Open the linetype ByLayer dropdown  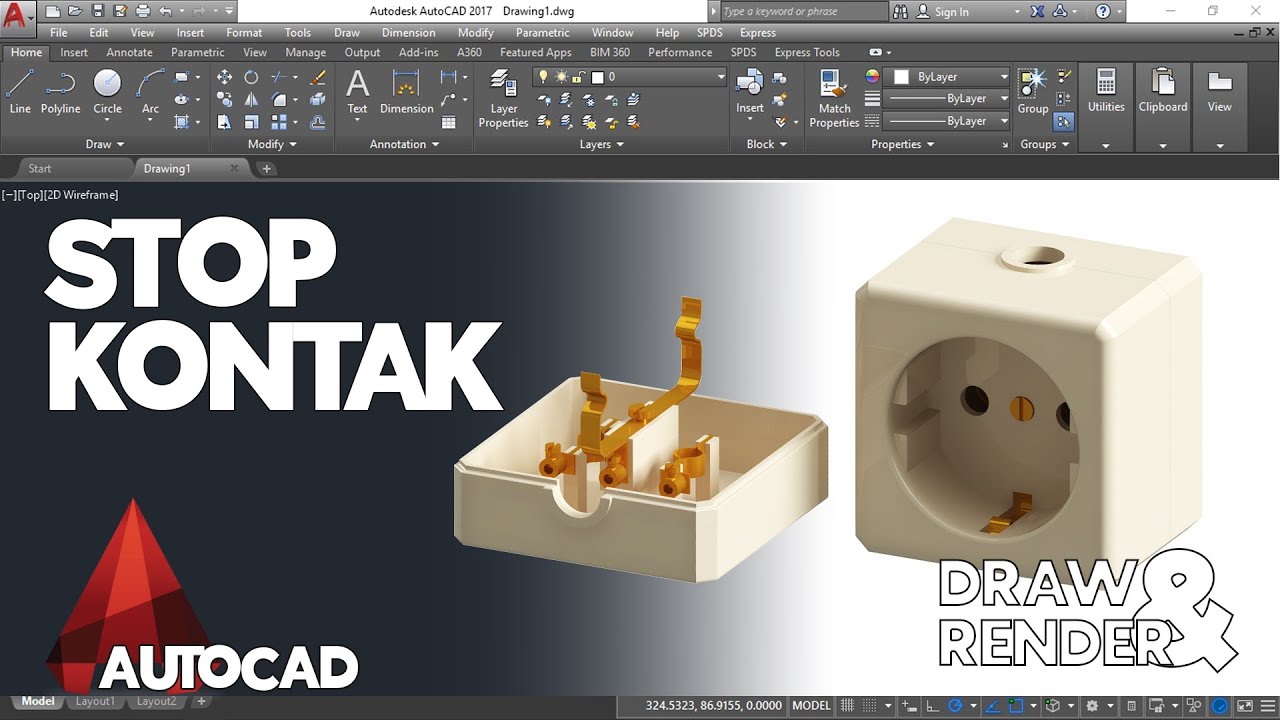[x=948, y=121]
